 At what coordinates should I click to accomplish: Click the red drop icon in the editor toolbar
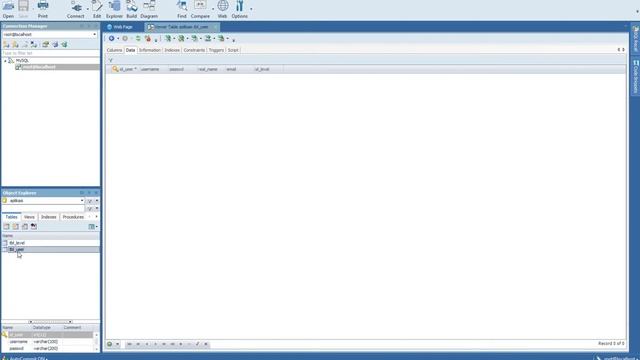(148, 38)
